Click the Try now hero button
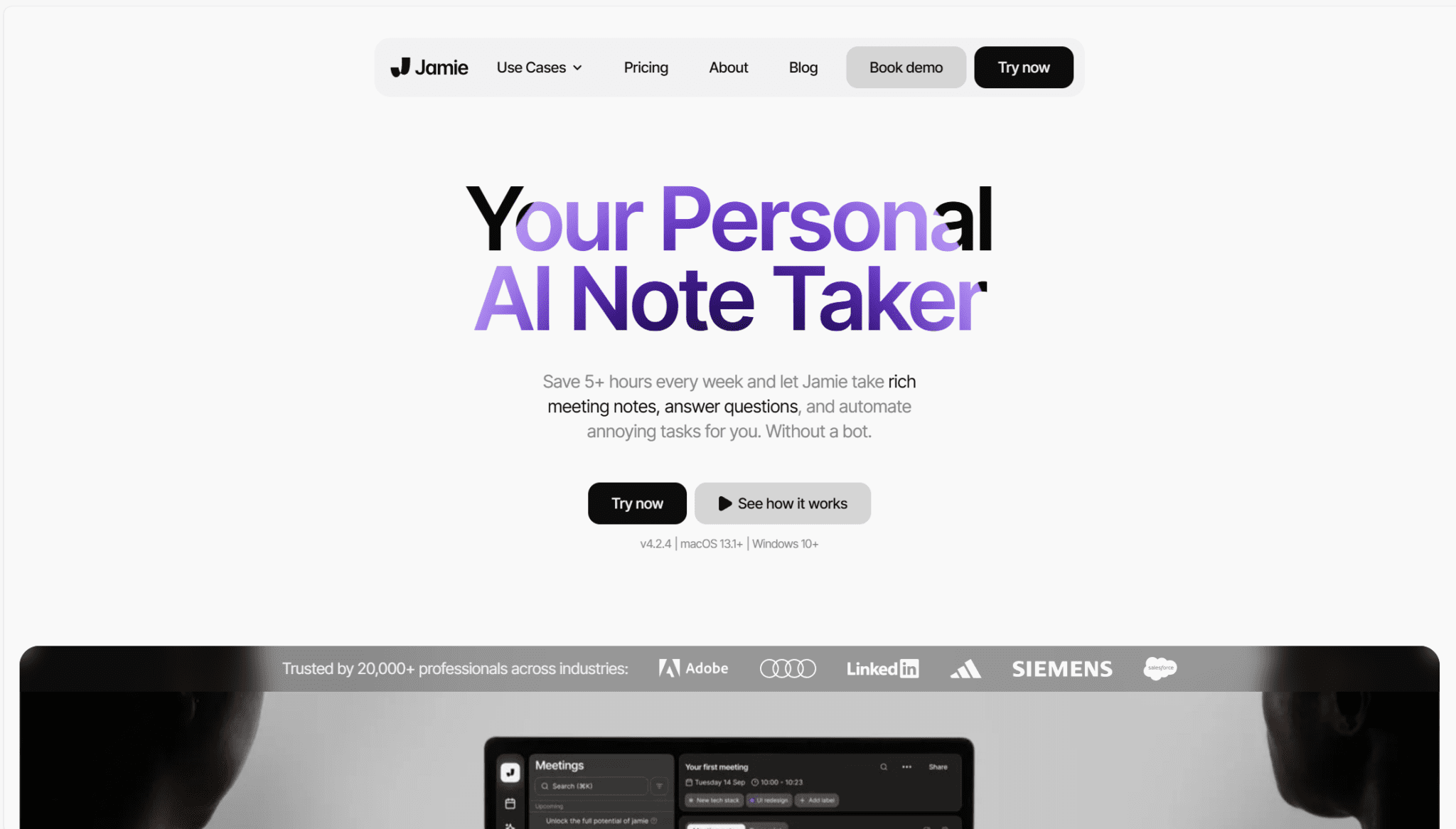 pyautogui.click(x=637, y=503)
